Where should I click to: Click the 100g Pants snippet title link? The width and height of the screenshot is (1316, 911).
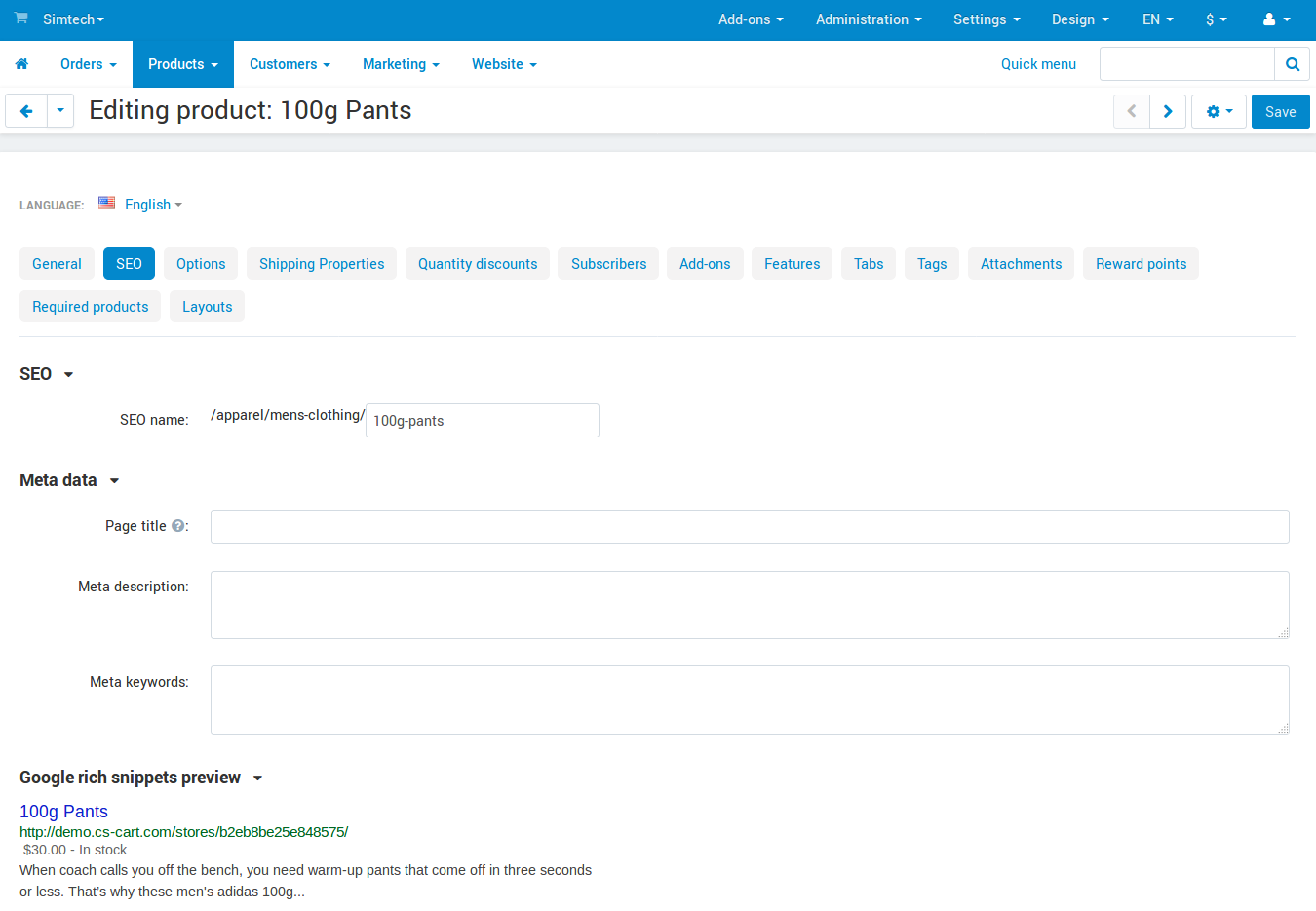[x=63, y=812]
